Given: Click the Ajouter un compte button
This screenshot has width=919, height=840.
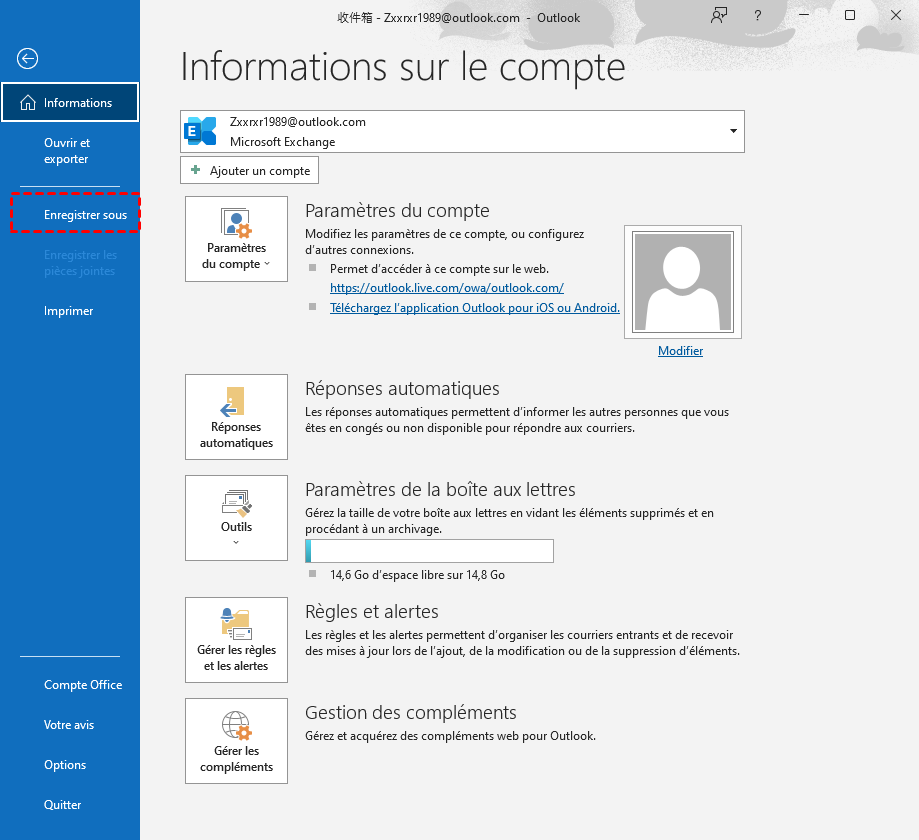Looking at the screenshot, I should 250,170.
